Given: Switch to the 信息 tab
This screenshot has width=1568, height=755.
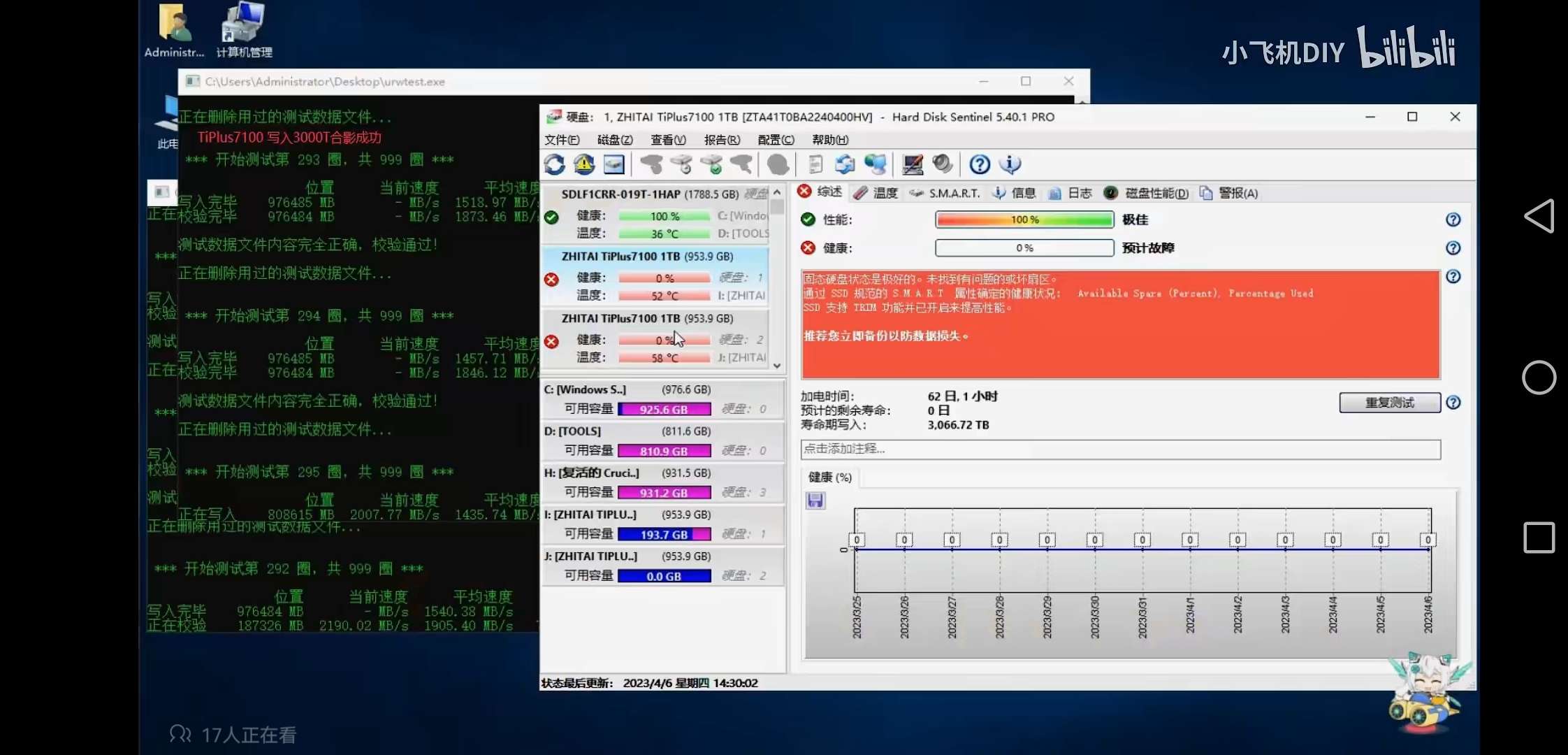Looking at the screenshot, I should pos(1014,193).
